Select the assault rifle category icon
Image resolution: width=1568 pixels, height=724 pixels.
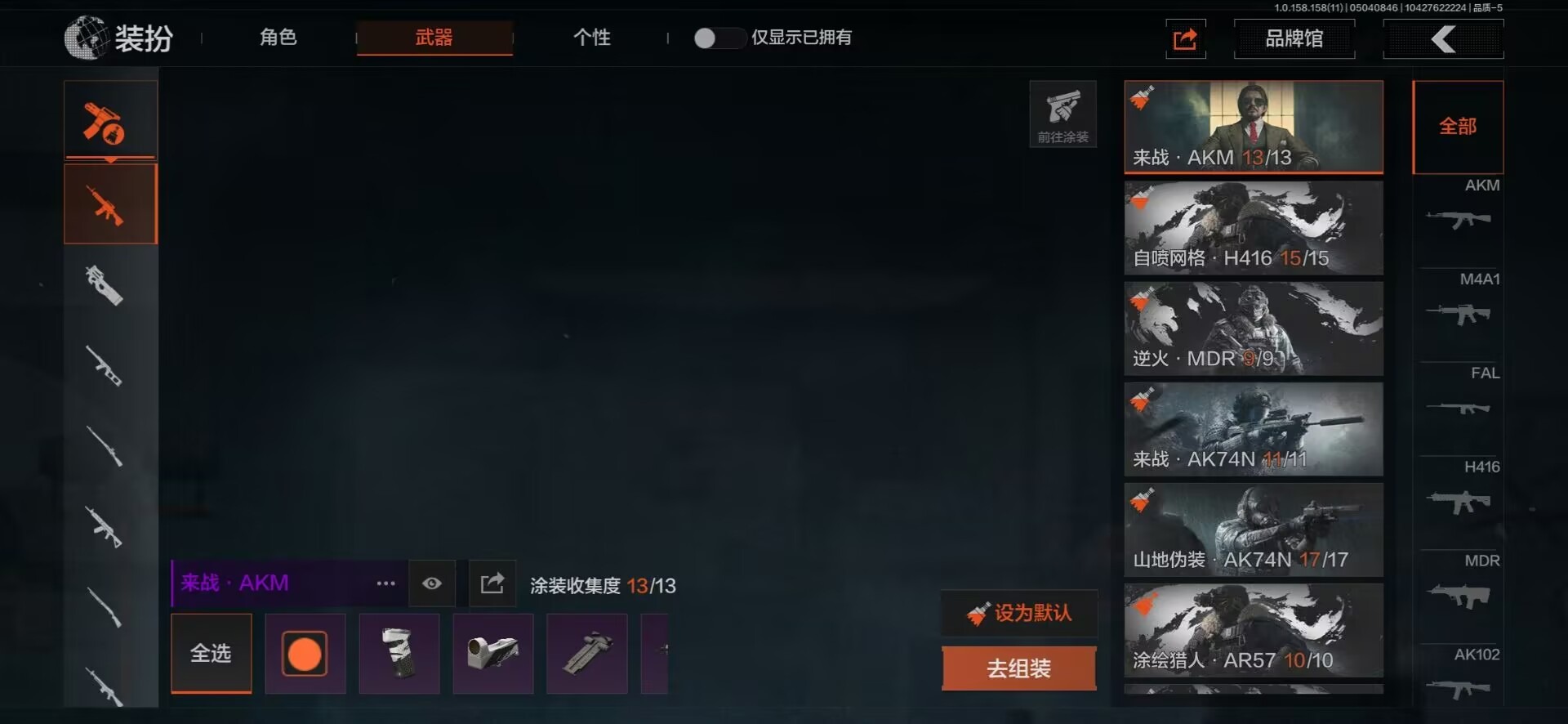tap(110, 203)
